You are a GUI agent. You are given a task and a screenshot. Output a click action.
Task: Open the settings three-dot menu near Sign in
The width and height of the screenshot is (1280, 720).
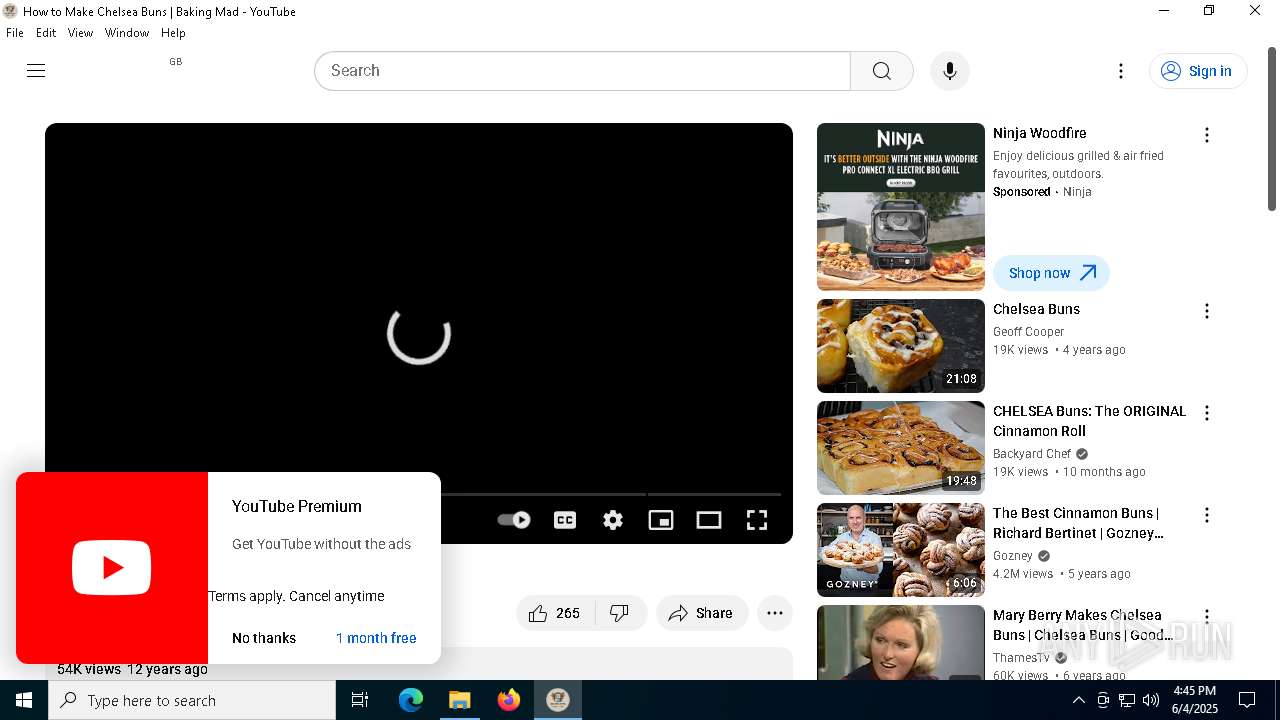click(1121, 71)
